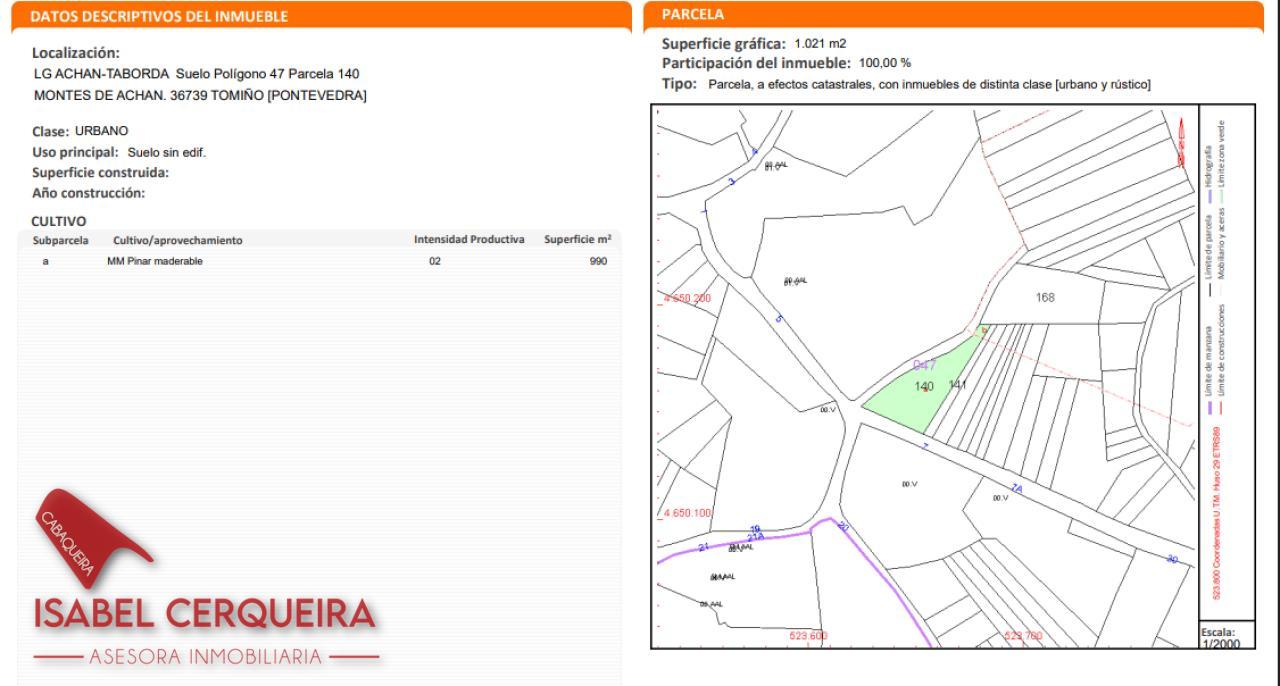Click the Intensidad Productiva column header
The image size is (1280, 686).
click(x=469, y=240)
